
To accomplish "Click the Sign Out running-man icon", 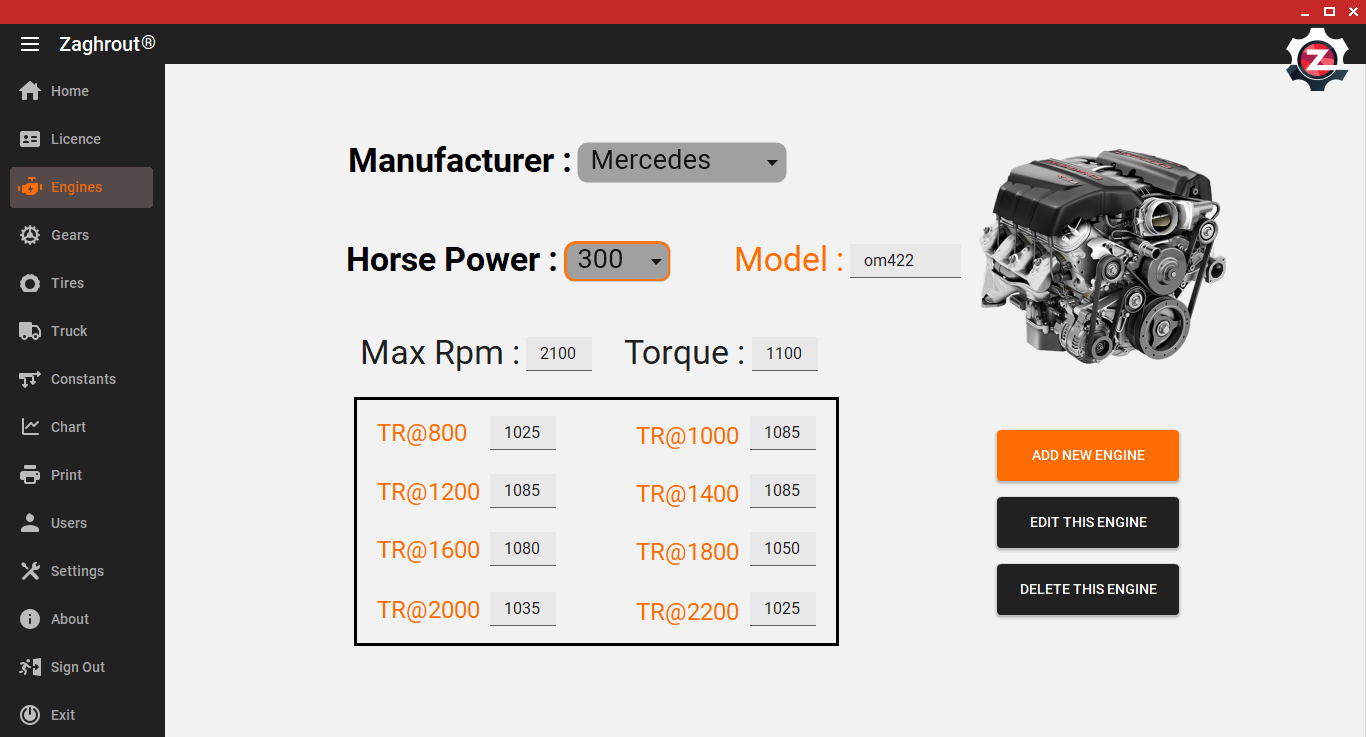I will click(30, 667).
